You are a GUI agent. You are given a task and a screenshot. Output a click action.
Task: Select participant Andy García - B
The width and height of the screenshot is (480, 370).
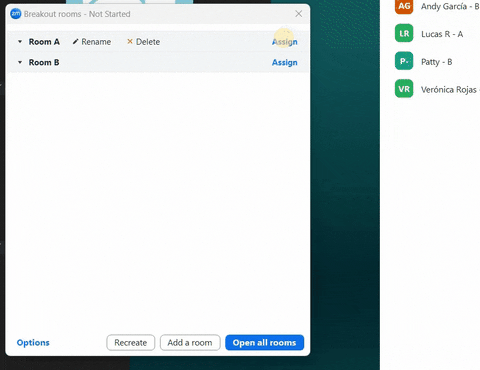point(450,6)
